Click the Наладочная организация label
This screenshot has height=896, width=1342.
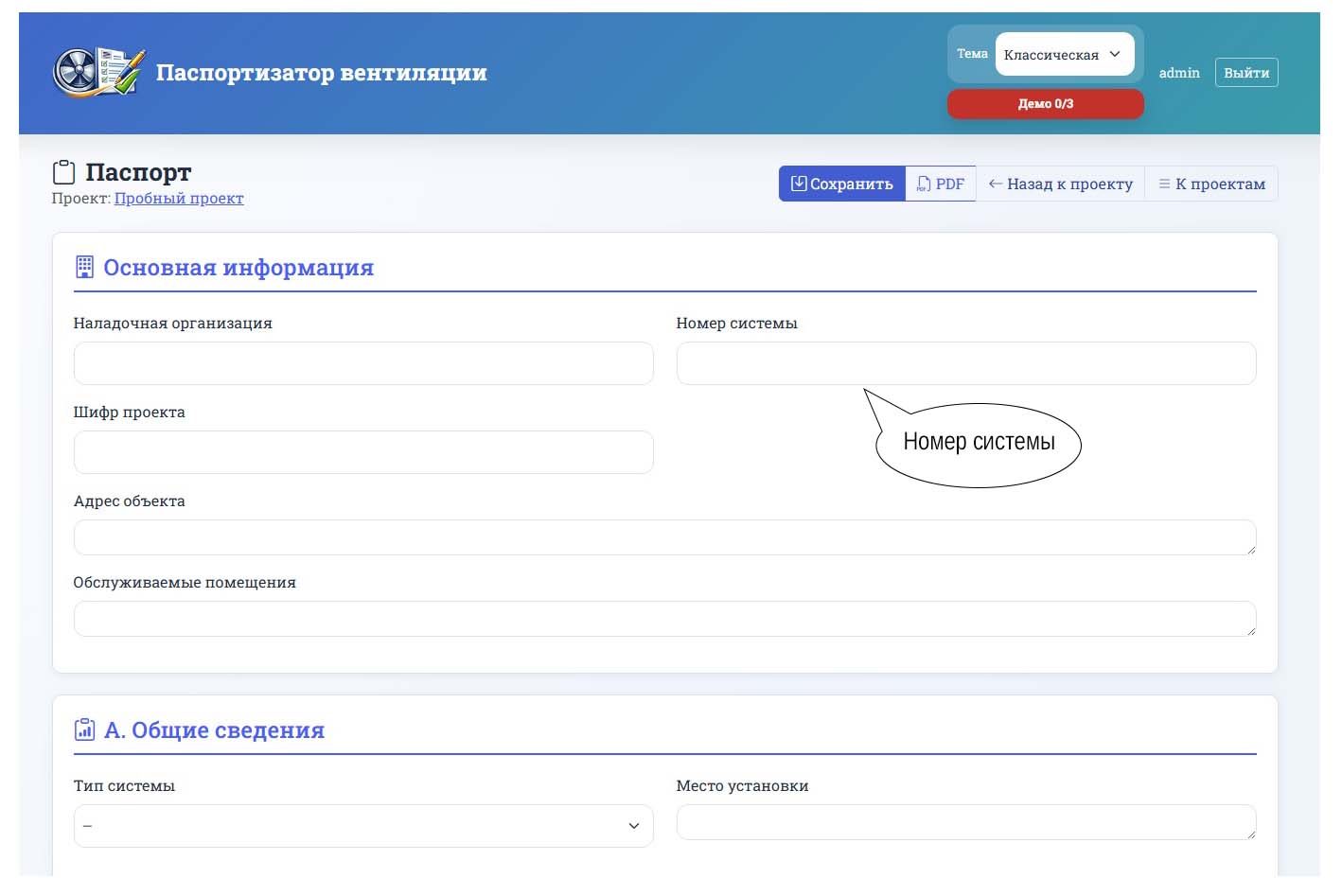[172, 324]
